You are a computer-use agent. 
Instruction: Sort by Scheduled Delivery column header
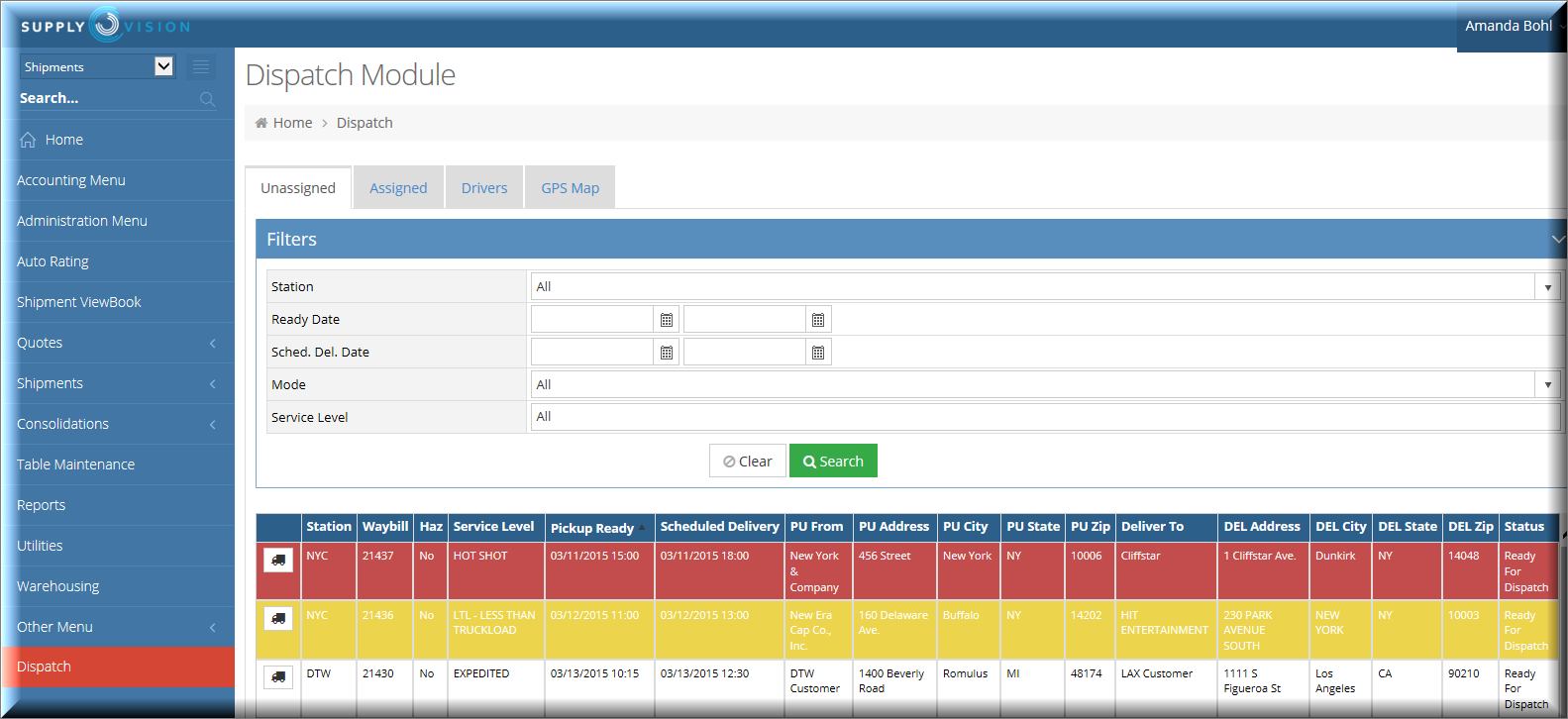[720, 527]
